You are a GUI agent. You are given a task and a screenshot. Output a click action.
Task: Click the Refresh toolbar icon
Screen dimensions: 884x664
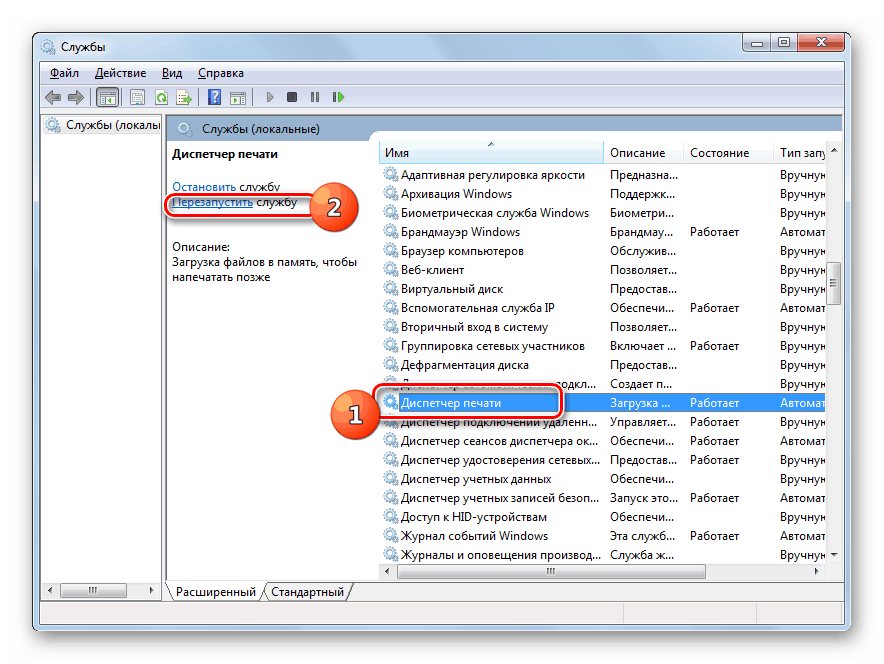[161, 97]
